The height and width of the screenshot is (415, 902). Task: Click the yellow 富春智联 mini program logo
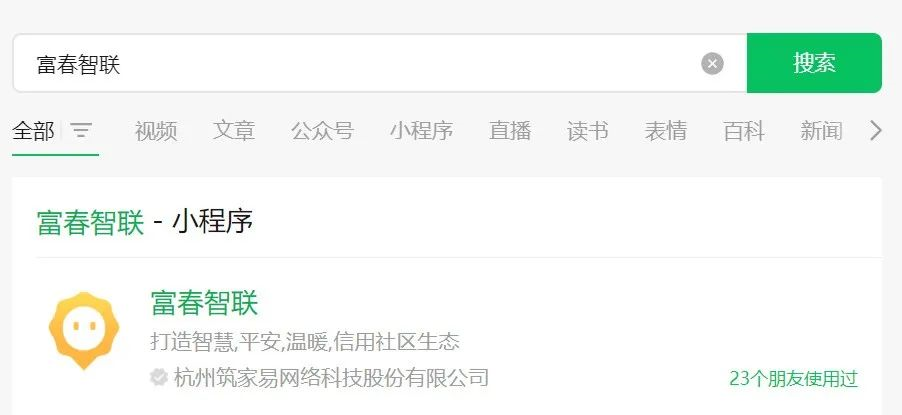[x=84, y=330]
